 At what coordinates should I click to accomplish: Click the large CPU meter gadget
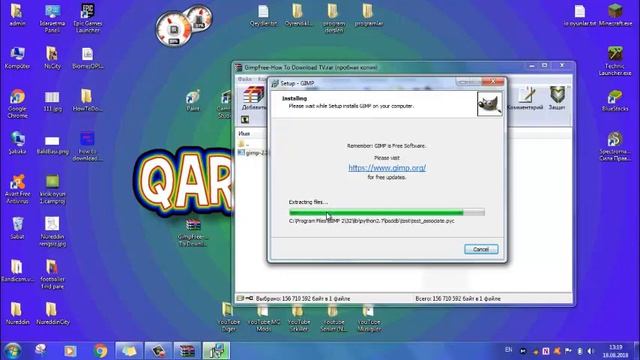[x=174, y=29]
